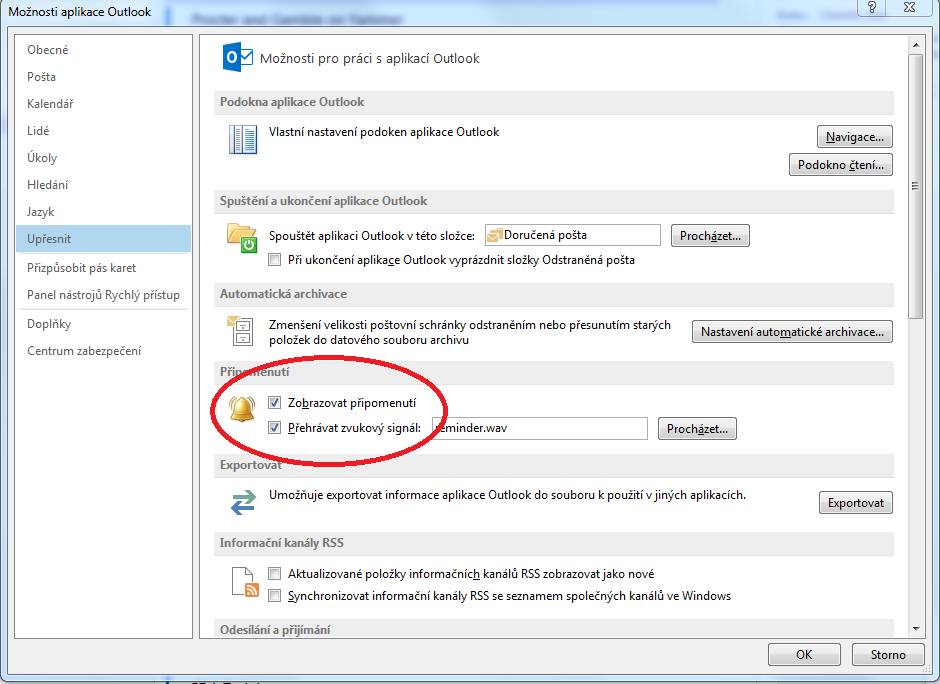Open Nastavení automatické archivace...
The image size is (940, 684).
pos(792,332)
